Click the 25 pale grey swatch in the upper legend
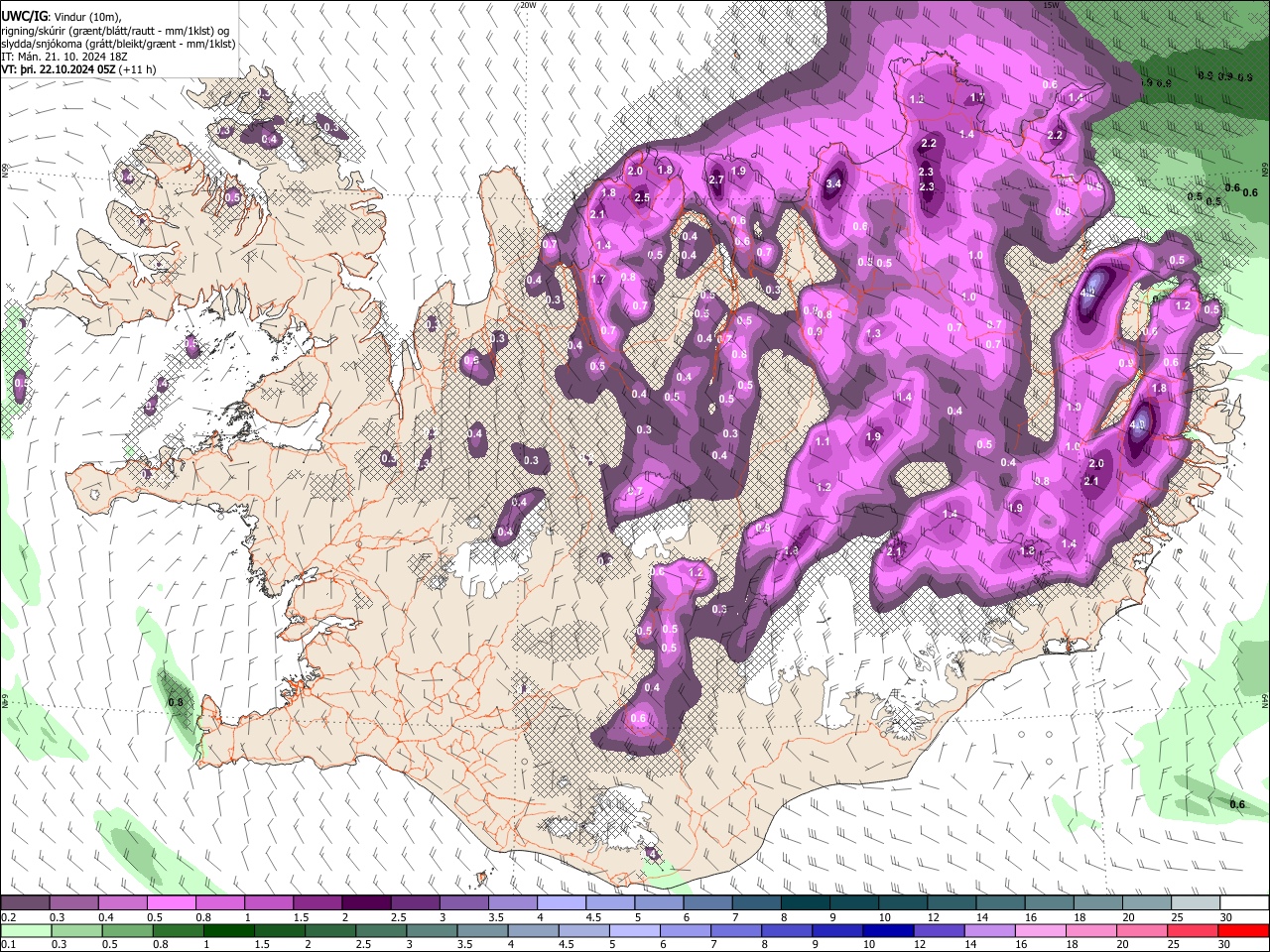Viewport: 1270px width, 952px height. click(1197, 903)
